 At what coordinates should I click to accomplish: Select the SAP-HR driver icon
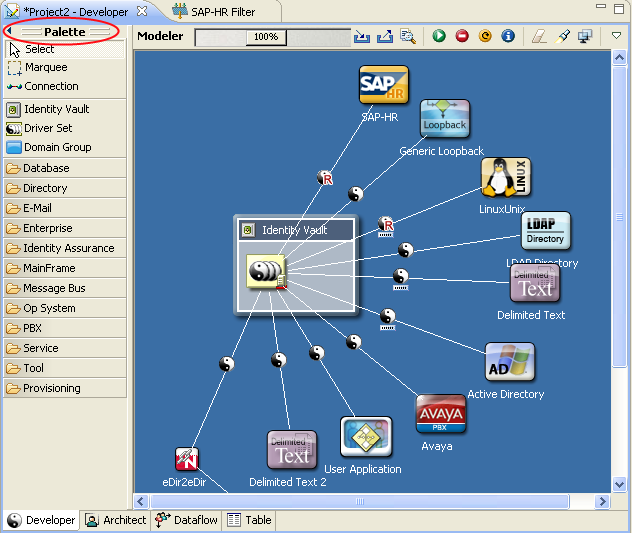pos(384,85)
